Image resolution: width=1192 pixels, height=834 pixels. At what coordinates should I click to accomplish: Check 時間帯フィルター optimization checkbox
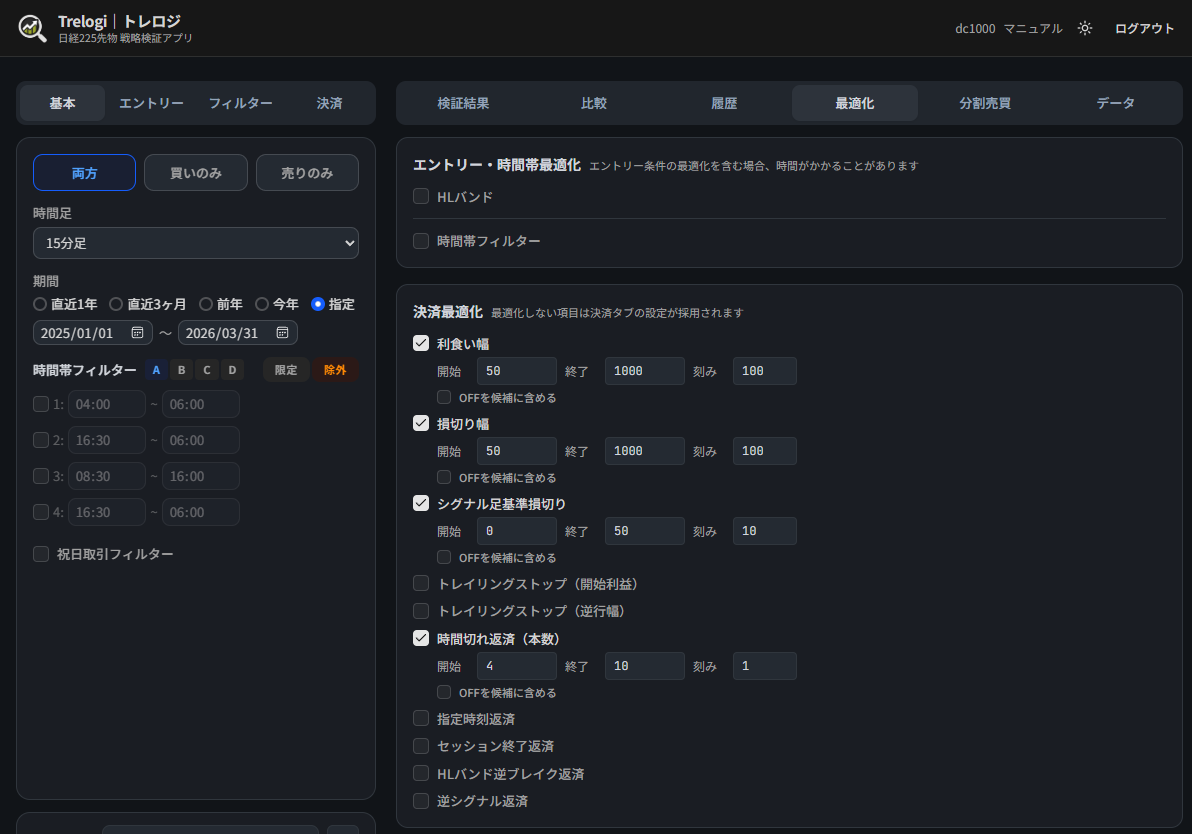pos(421,240)
